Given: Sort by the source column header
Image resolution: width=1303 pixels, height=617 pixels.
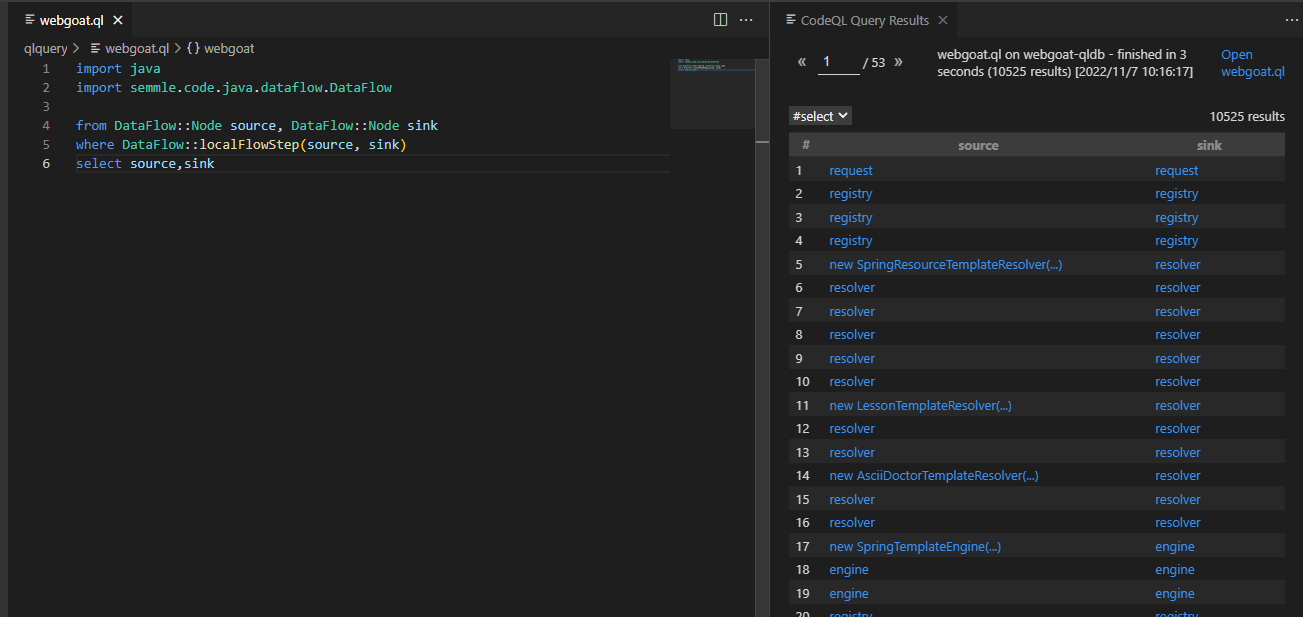Looking at the screenshot, I should coord(977,145).
